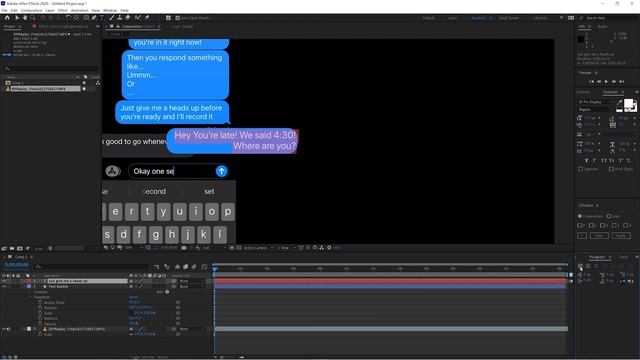Create a new folder in Project panel
This screenshot has height=360, width=640.
(x=12, y=248)
